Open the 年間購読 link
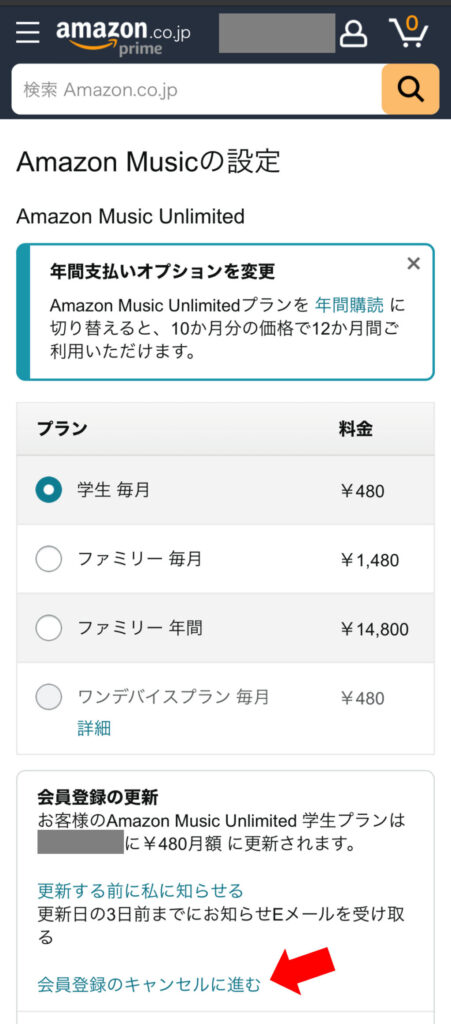The width and height of the screenshot is (451, 1024). [x=349, y=305]
